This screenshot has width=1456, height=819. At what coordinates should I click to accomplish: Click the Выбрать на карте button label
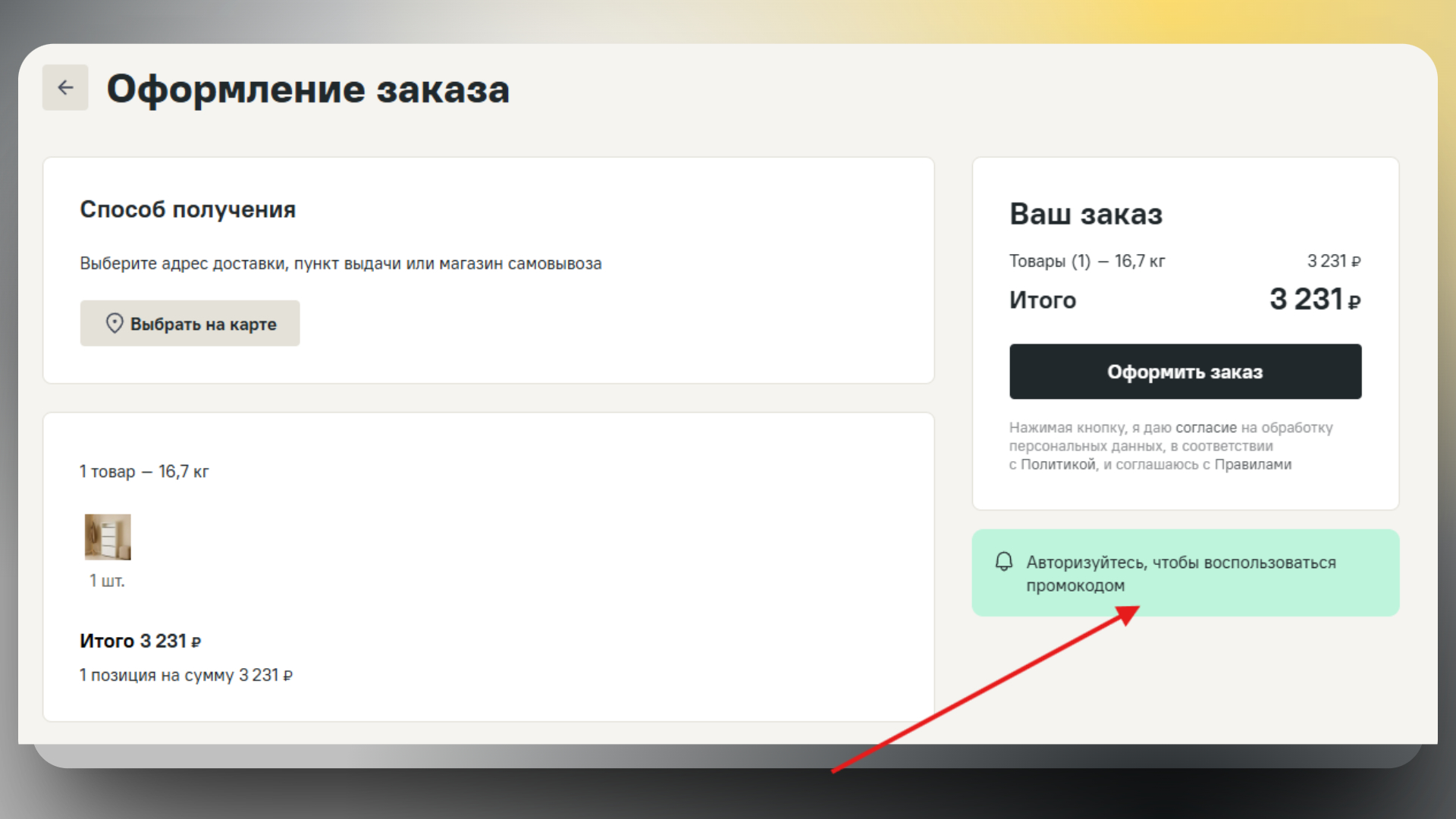(x=203, y=325)
